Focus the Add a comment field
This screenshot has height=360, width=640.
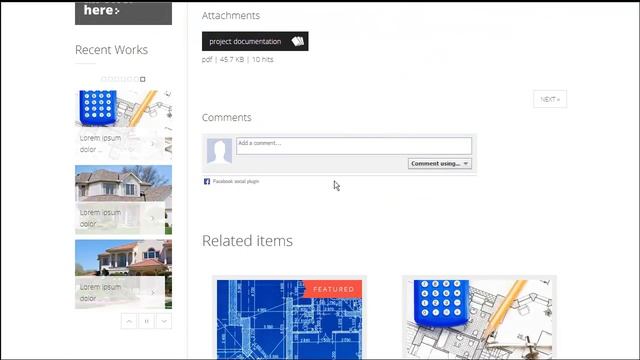coord(354,146)
